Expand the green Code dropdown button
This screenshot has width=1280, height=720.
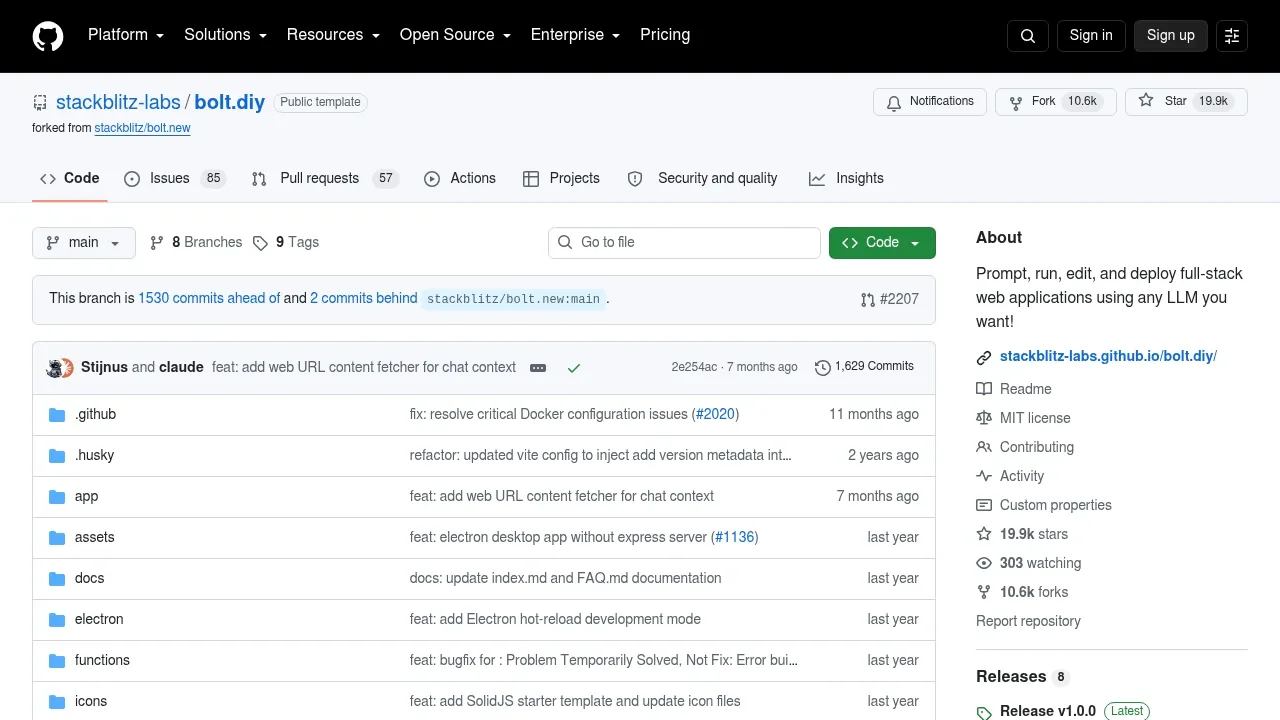(x=882, y=243)
